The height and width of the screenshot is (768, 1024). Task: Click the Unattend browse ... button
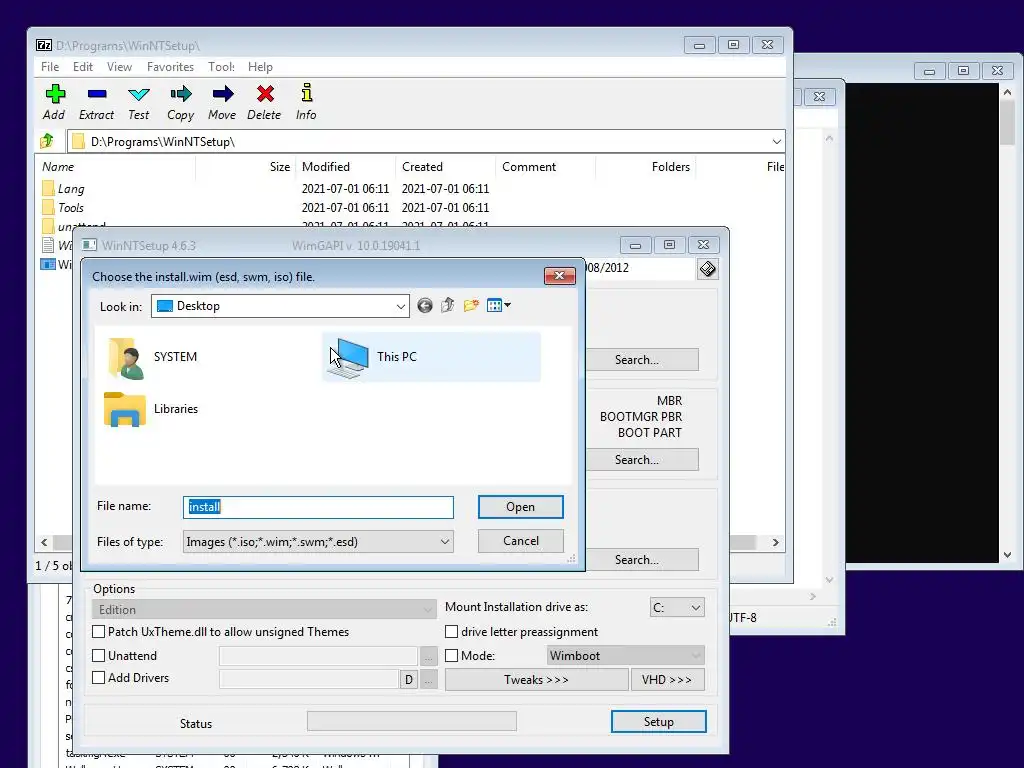(428, 656)
